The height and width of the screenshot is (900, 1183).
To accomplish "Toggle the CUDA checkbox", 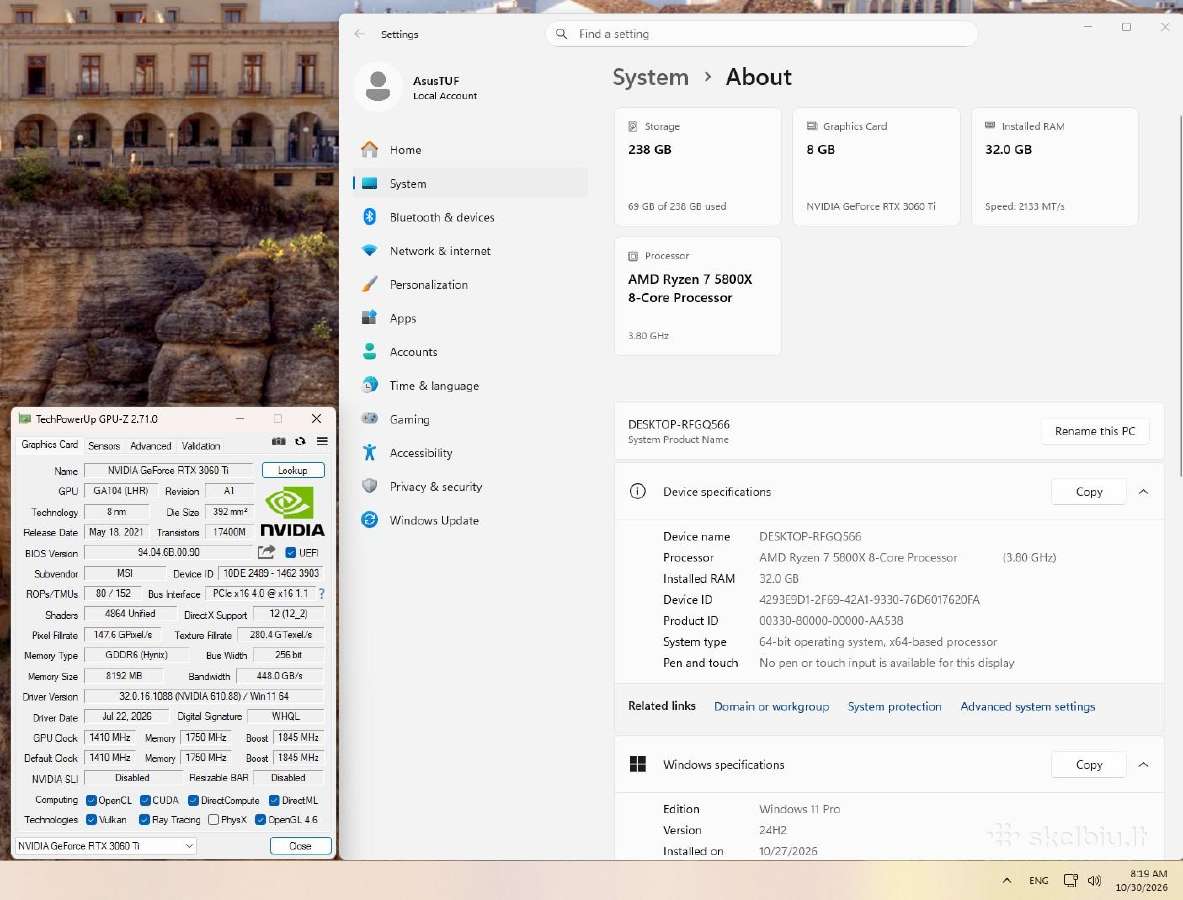I will click(145, 800).
